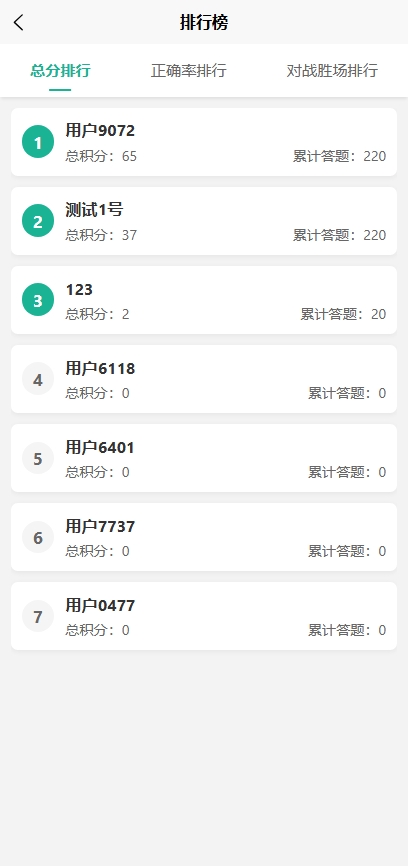Switch to the 正确率排行 tab
Viewport: 408px width, 866px height.
pos(189,71)
